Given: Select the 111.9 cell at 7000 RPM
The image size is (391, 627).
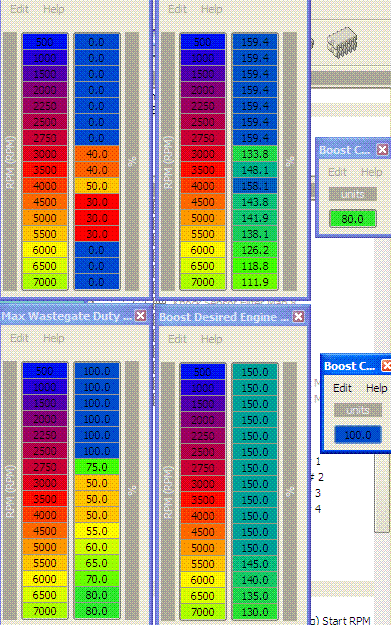Looking at the screenshot, I should [255, 282].
